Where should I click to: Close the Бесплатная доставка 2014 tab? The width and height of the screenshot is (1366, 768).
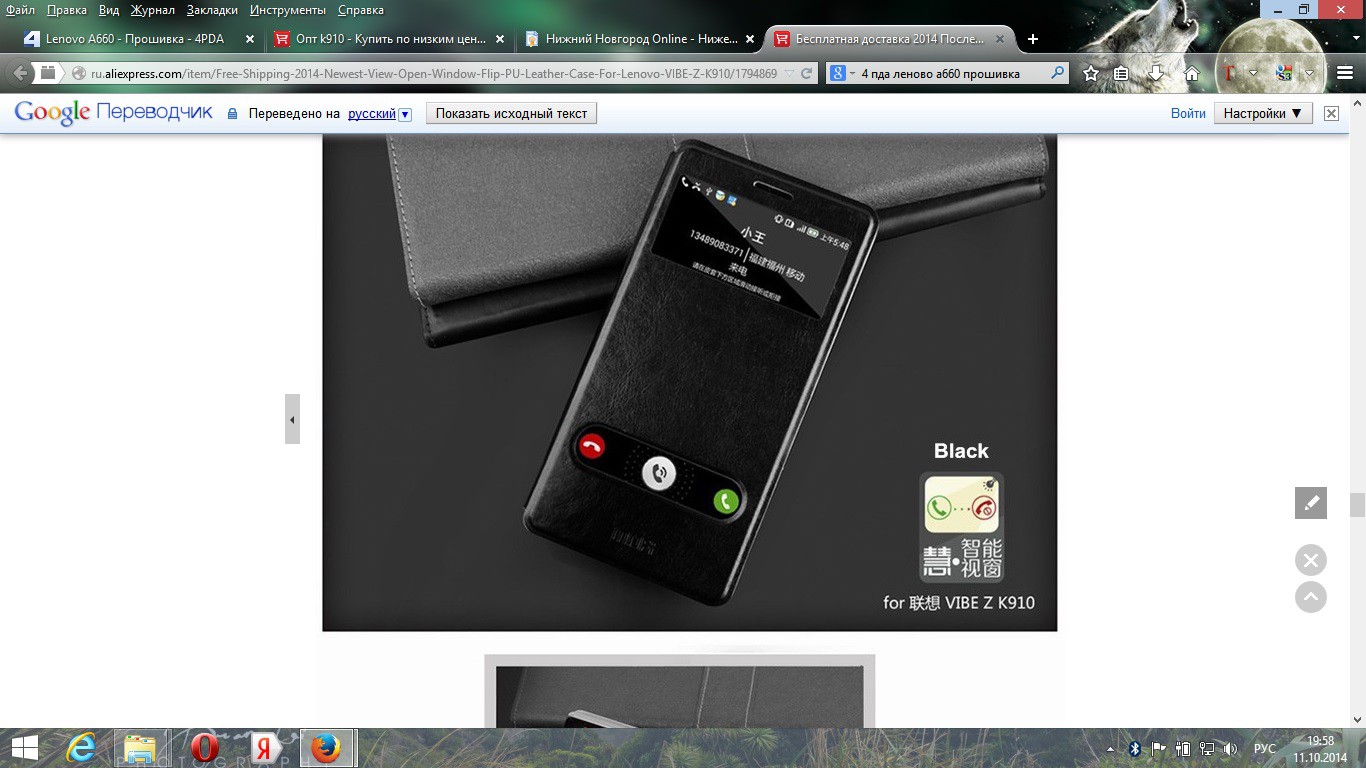1000,39
